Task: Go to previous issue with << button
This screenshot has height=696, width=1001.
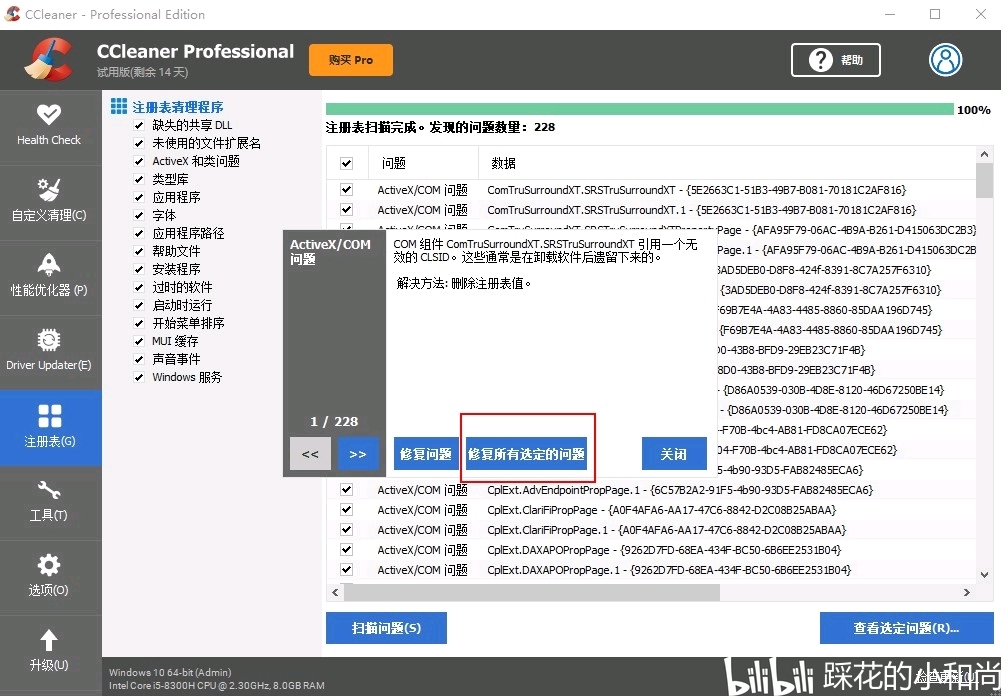Action: tap(310, 454)
